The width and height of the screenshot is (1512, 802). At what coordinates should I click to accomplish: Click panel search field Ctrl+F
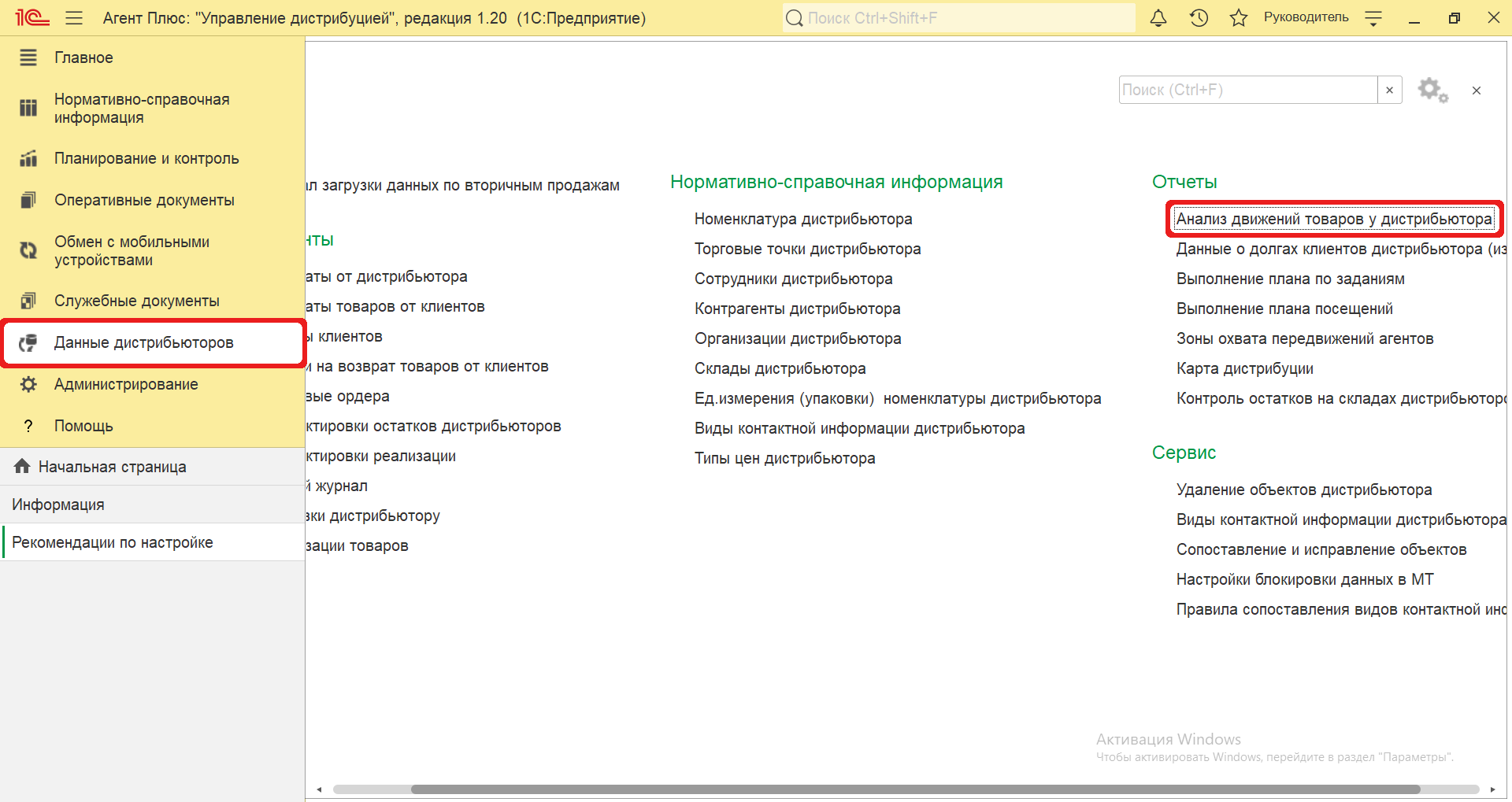(1248, 90)
